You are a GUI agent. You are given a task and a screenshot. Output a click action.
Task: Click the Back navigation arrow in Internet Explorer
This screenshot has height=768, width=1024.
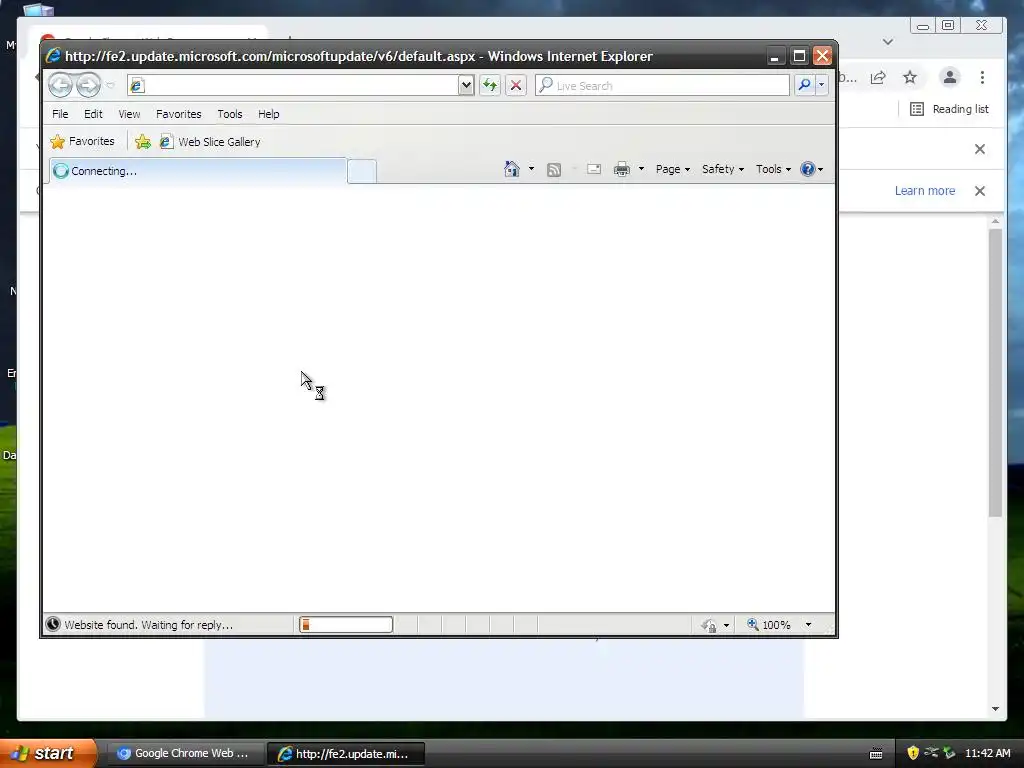point(60,85)
